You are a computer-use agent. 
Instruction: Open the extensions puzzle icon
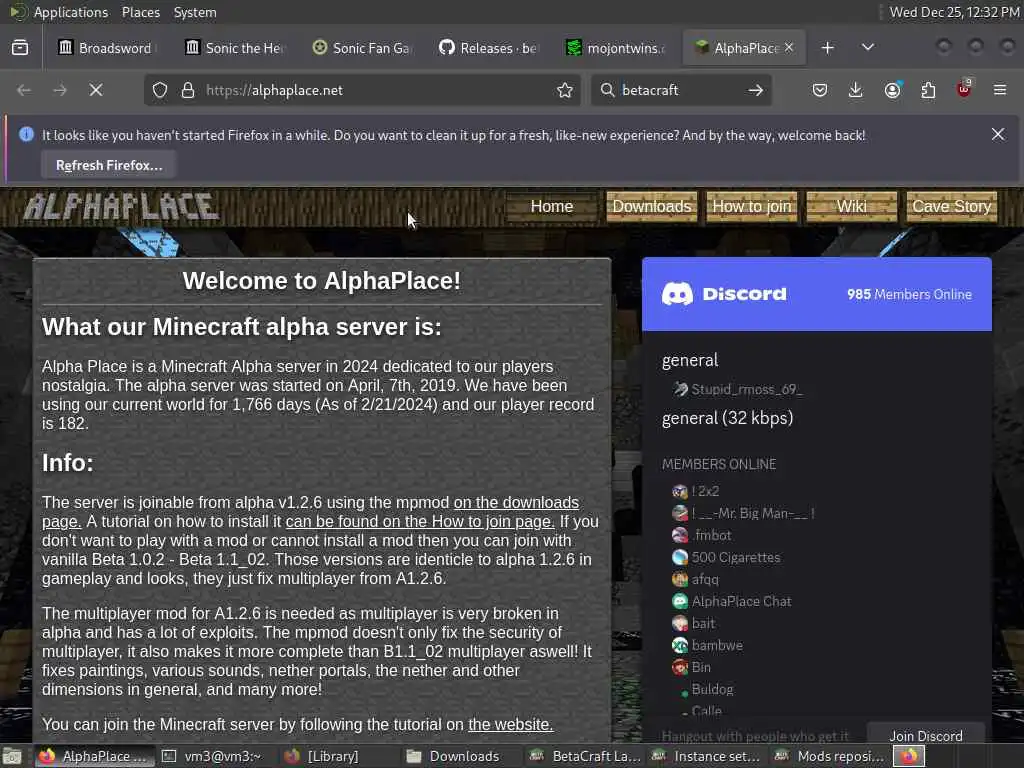(x=928, y=90)
